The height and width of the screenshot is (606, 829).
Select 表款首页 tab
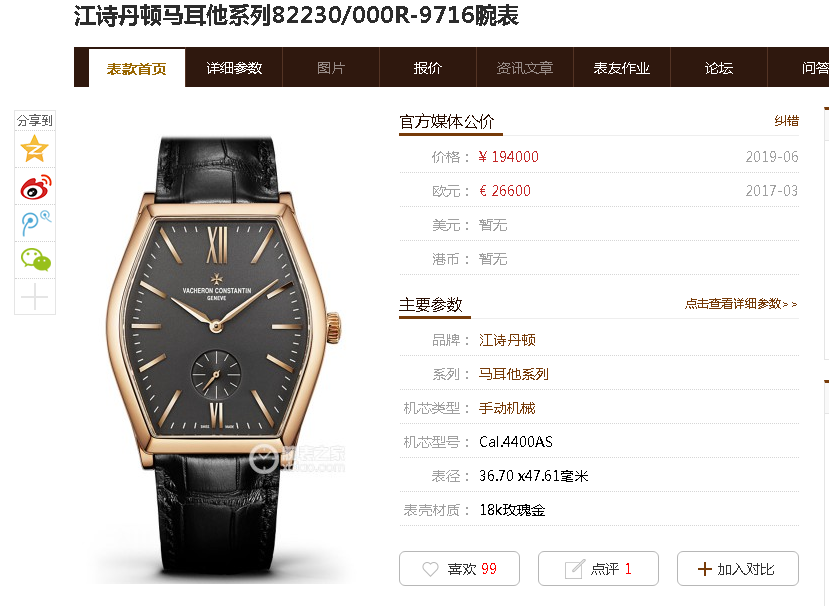point(137,68)
